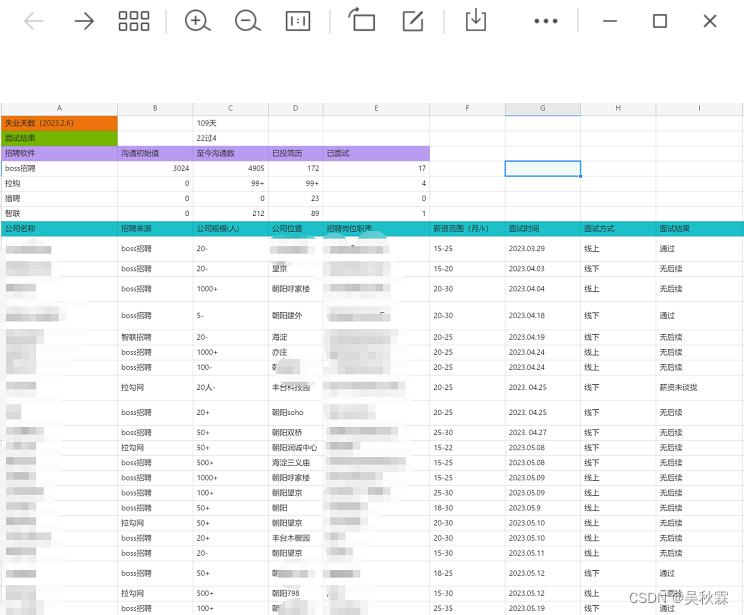Select column B header

[155, 109]
